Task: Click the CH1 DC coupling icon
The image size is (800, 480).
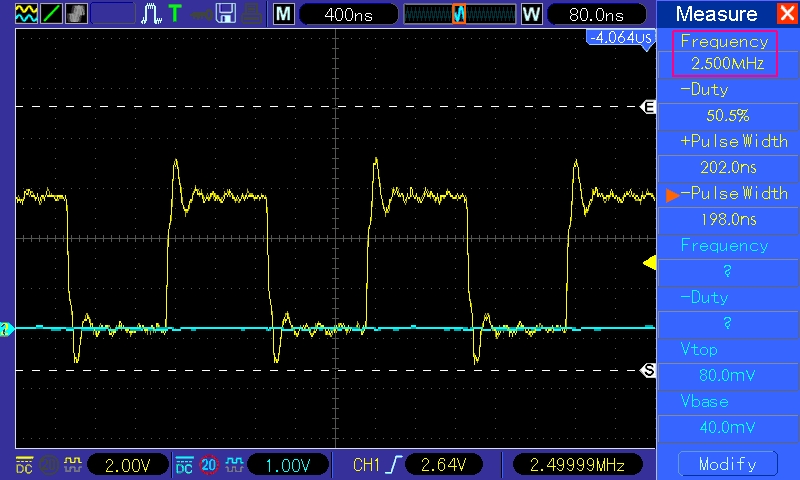Action: coord(24,465)
